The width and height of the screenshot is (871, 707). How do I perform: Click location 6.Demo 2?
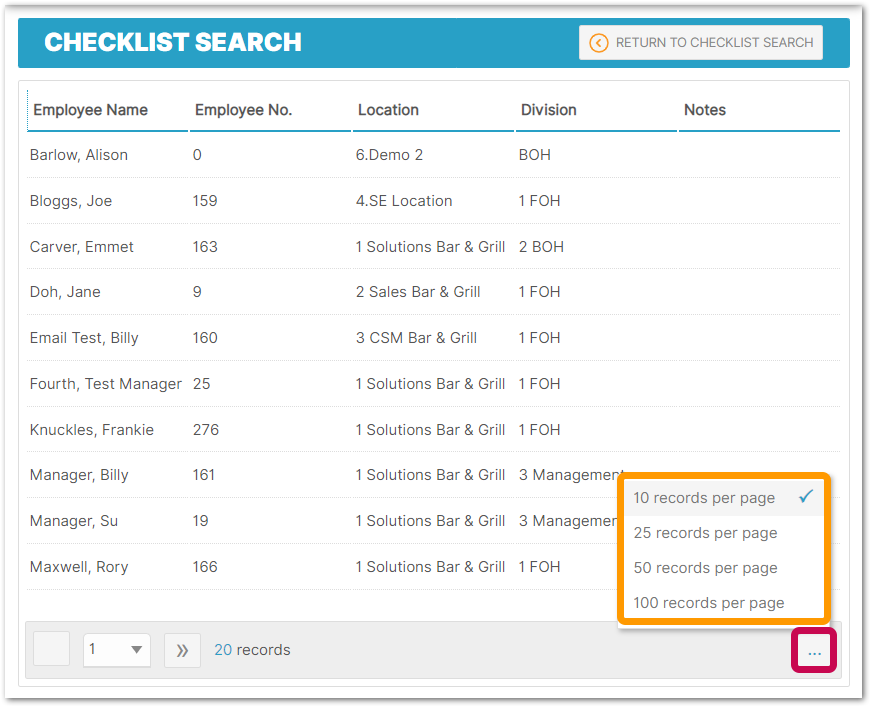(389, 155)
